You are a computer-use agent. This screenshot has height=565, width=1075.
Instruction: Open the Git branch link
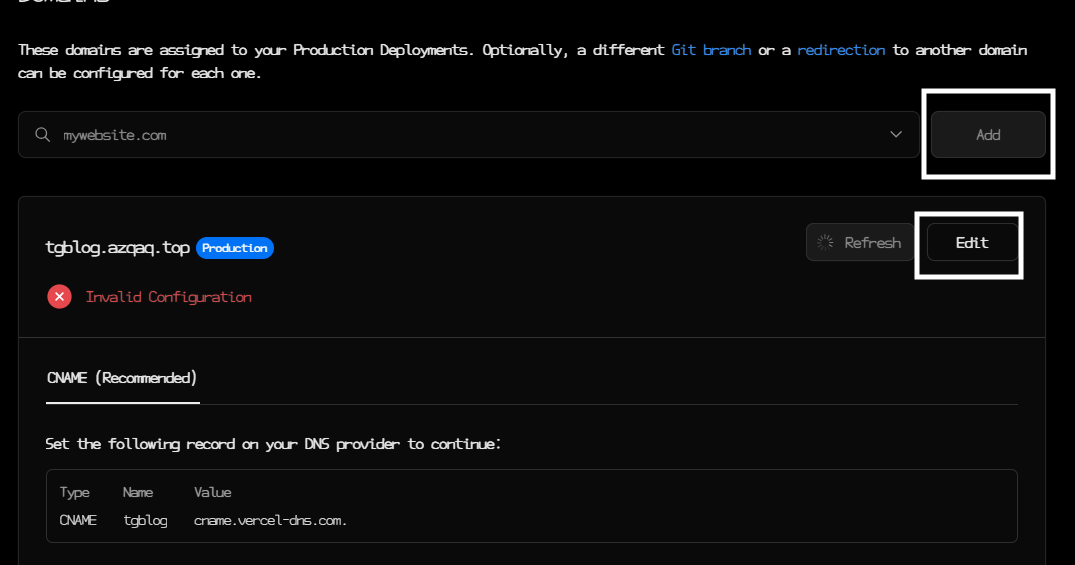[x=711, y=50]
